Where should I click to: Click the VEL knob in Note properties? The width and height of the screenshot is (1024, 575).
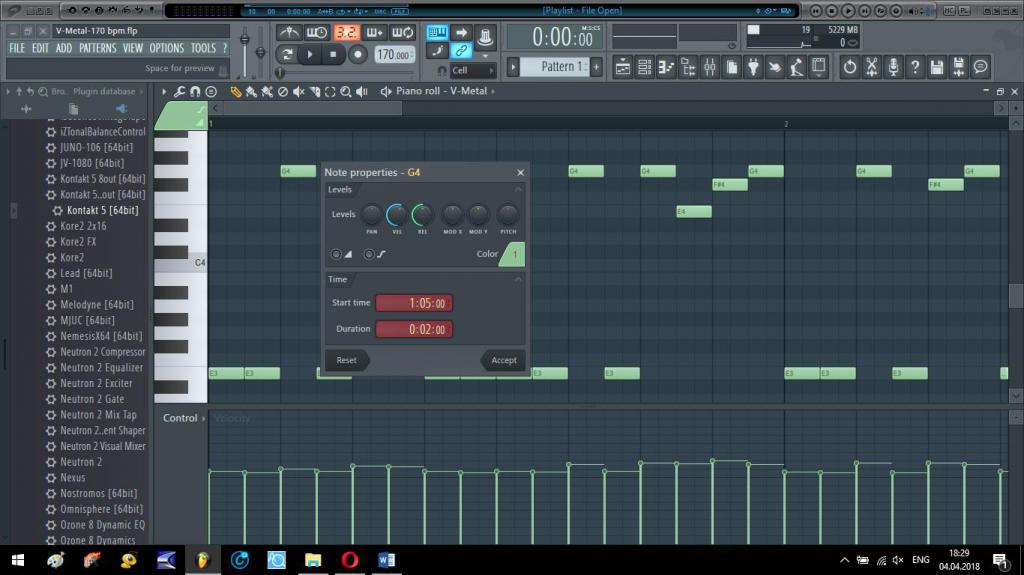tap(396, 214)
